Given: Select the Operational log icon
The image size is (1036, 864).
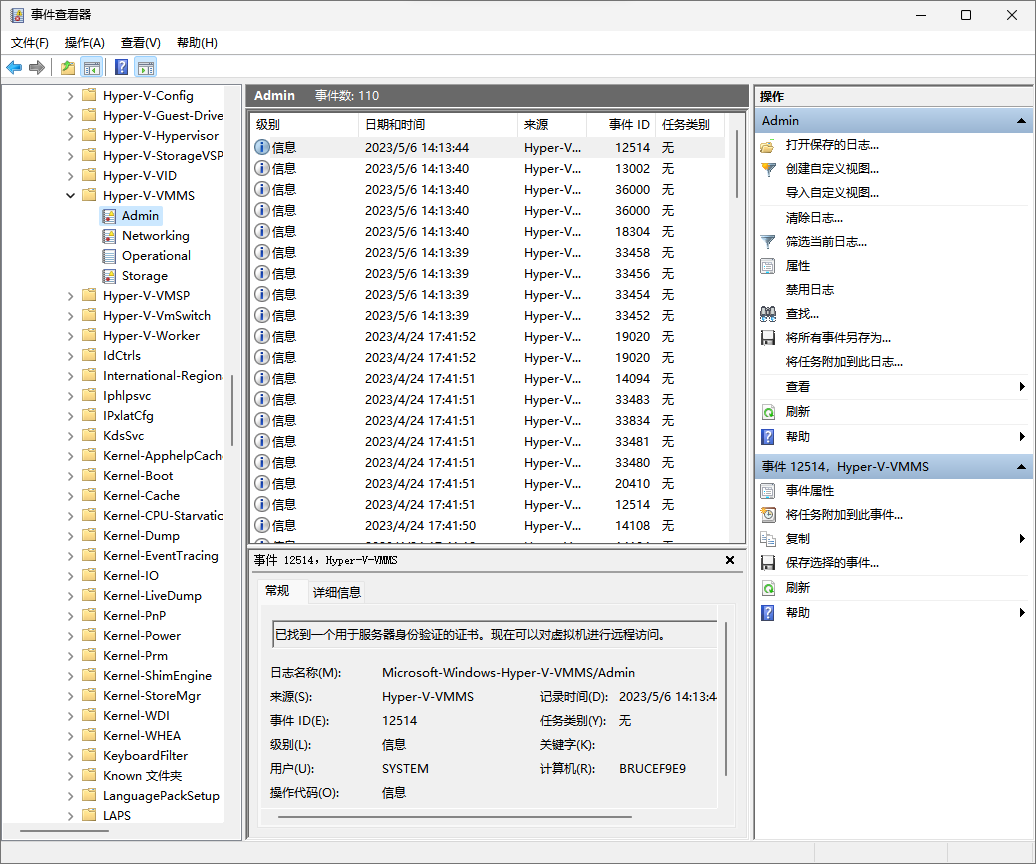Looking at the screenshot, I should [x=109, y=256].
